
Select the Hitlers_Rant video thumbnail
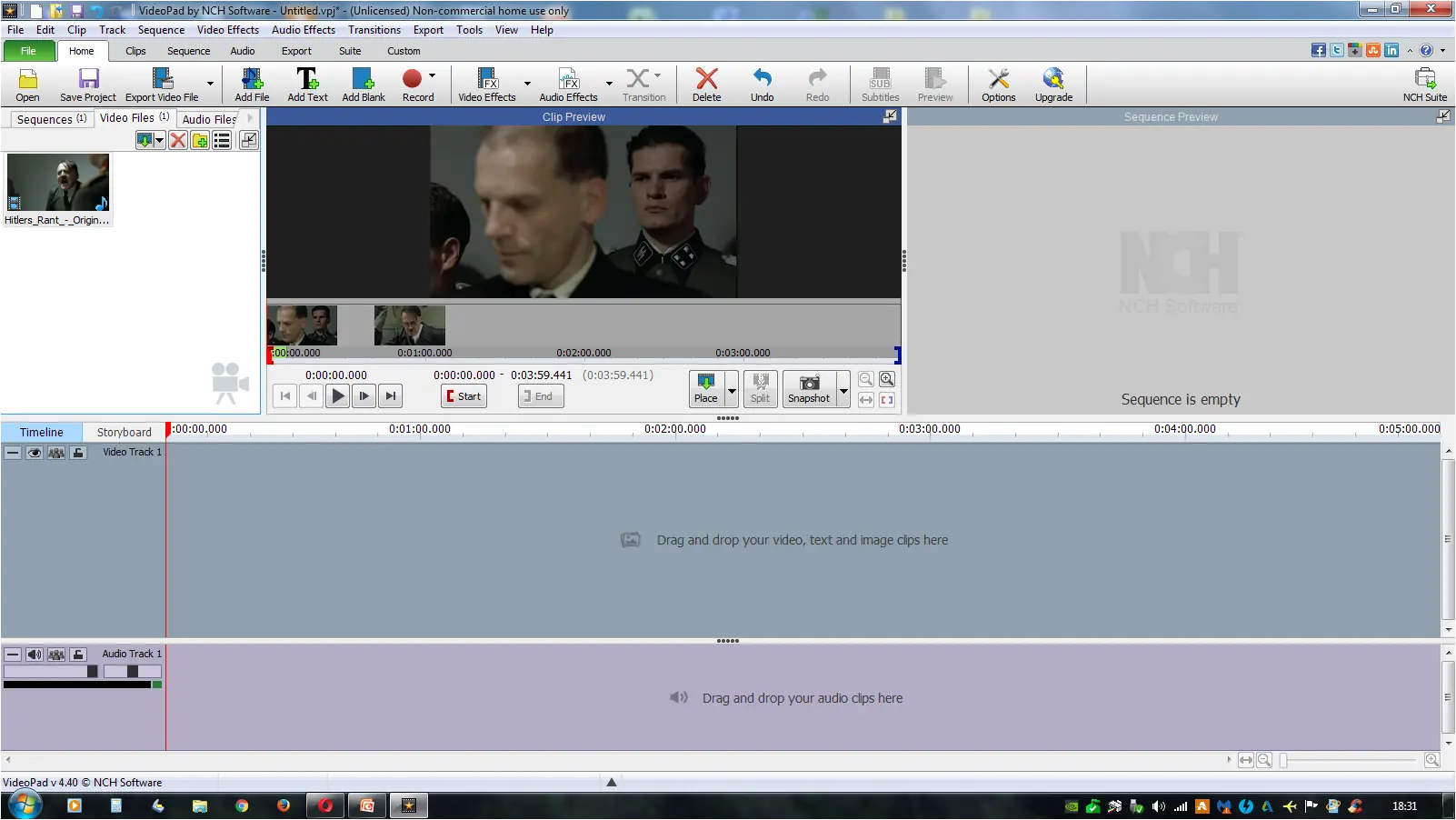point(58,182)
